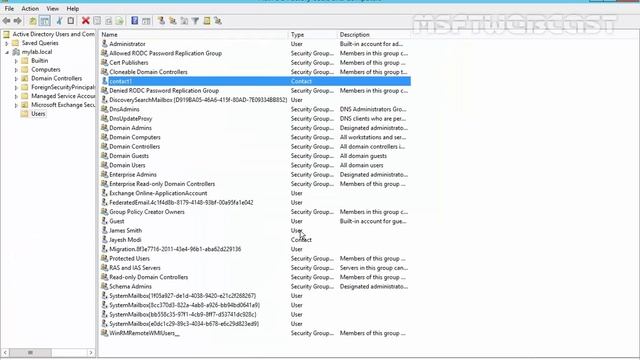640x360 pixels.
Task: Expand the Computers container arrow
Action: point(16,70)
